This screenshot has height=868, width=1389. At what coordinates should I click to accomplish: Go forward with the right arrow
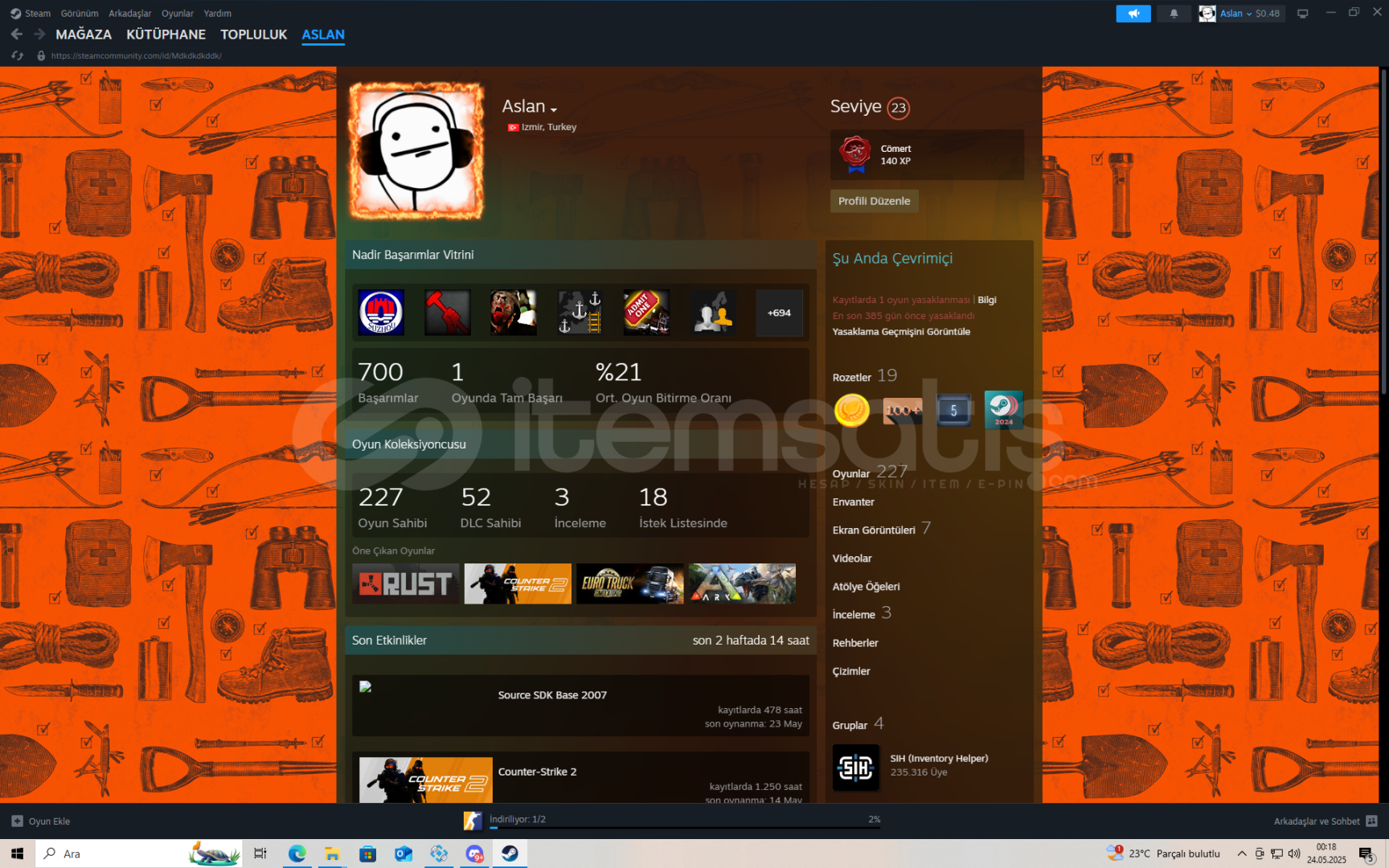[39, 35]
